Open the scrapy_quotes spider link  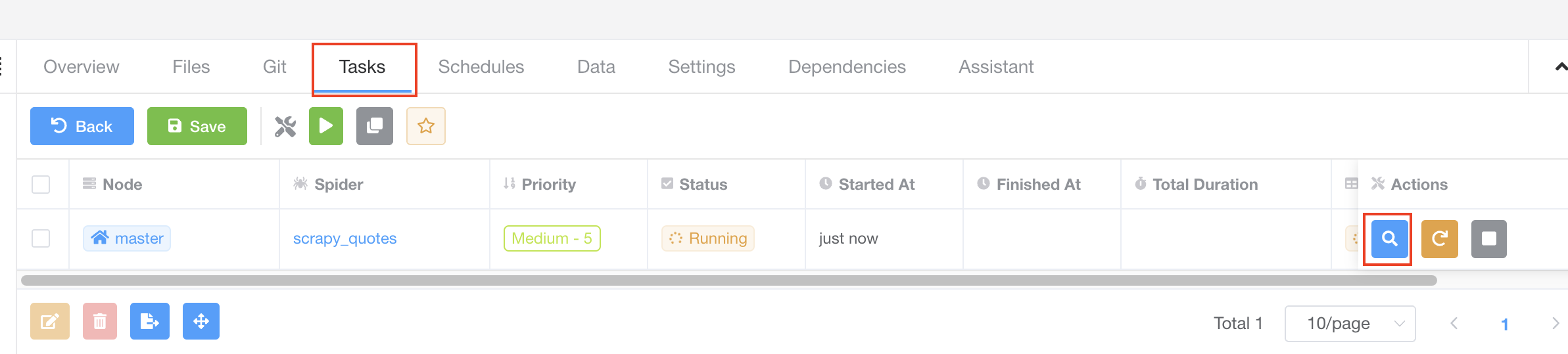(344, 238)
